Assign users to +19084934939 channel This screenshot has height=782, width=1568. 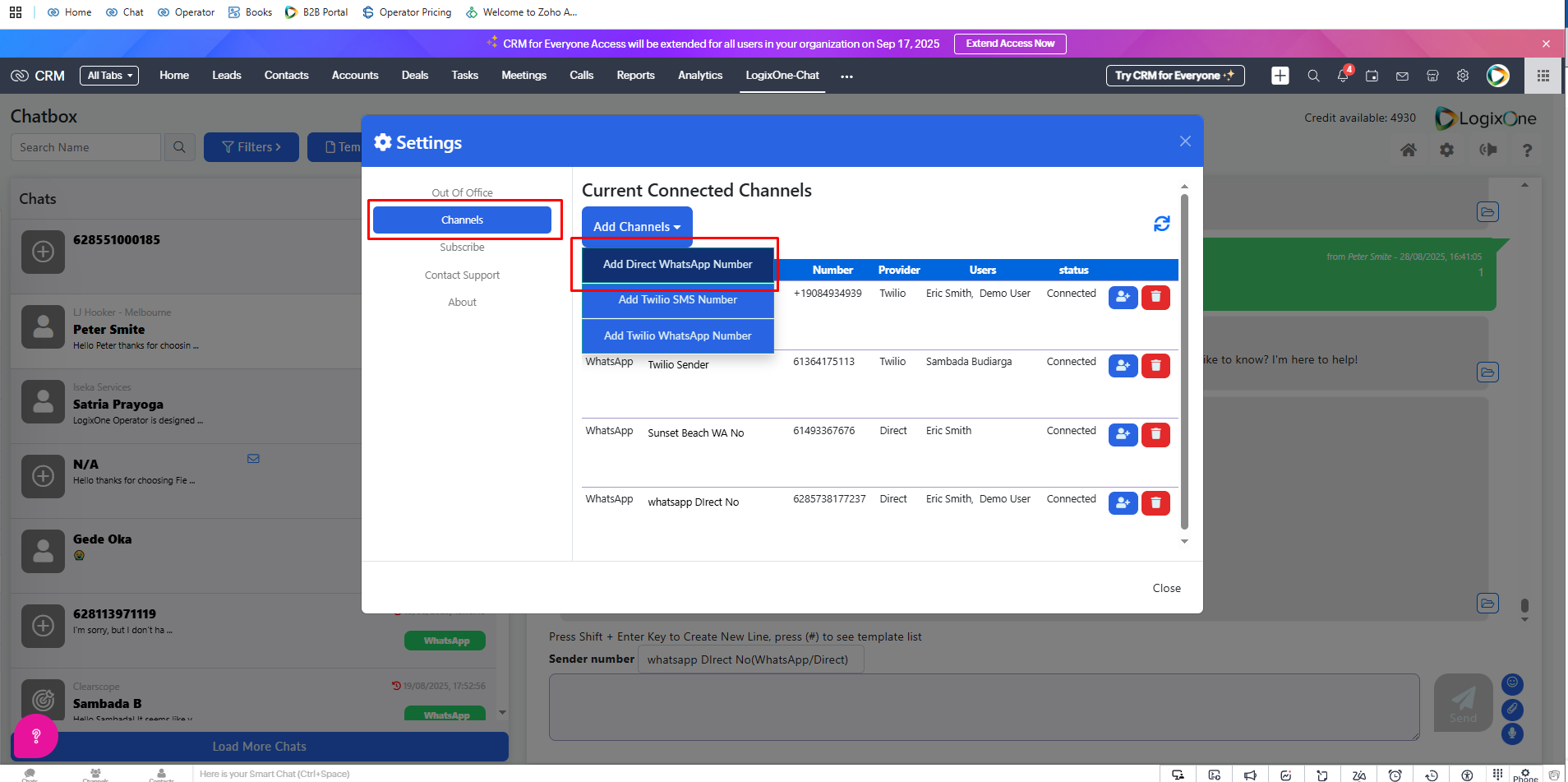click(1123, 298)
